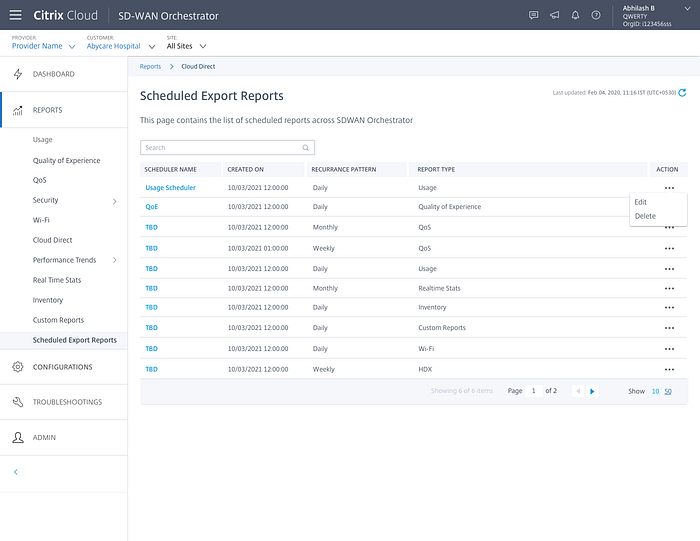The height and width of the screenshot is (541, 700).
Task: Select Usage under Reports
Action: [42, 140]
